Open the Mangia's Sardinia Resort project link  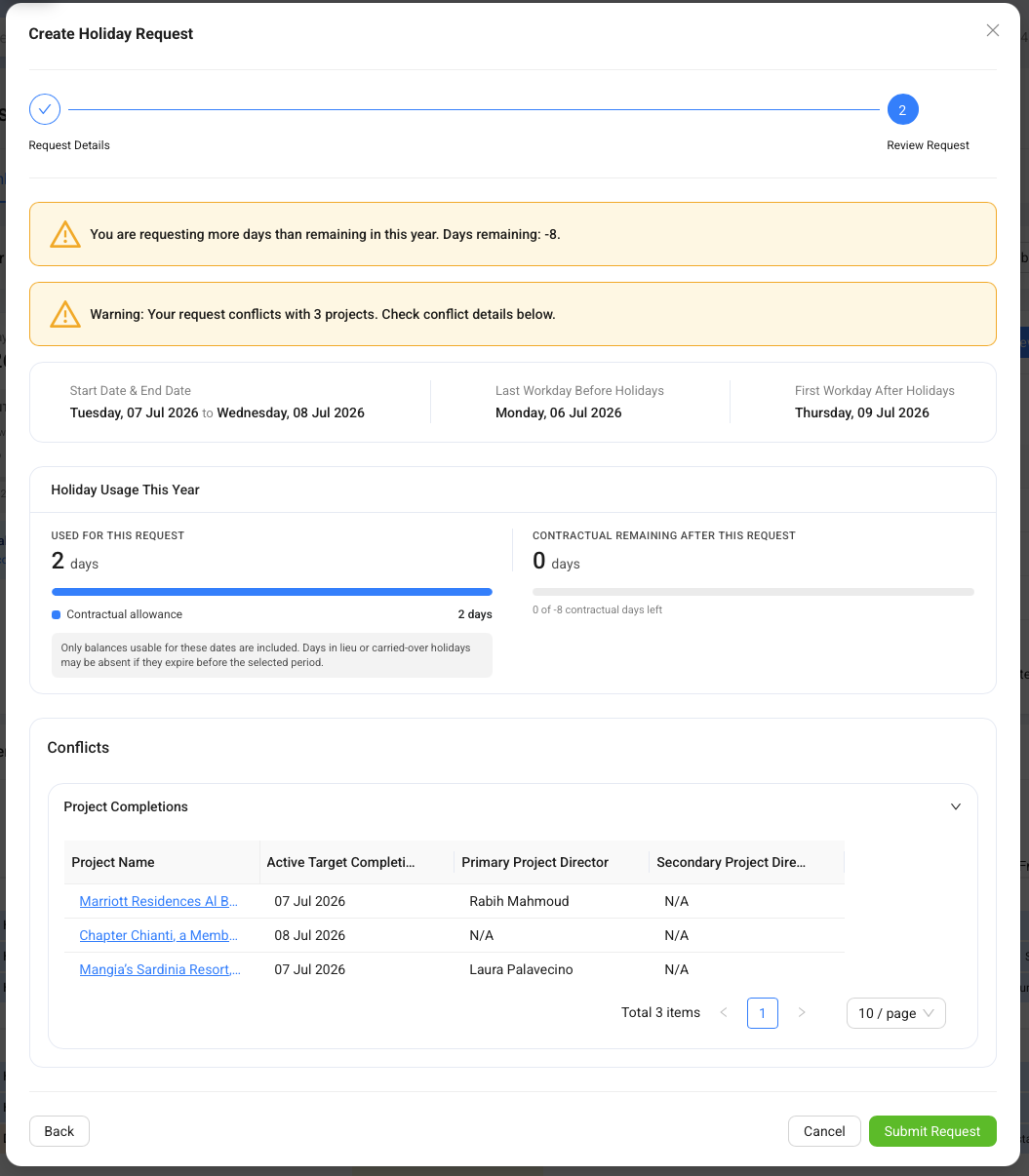click(x=160, y=969)
